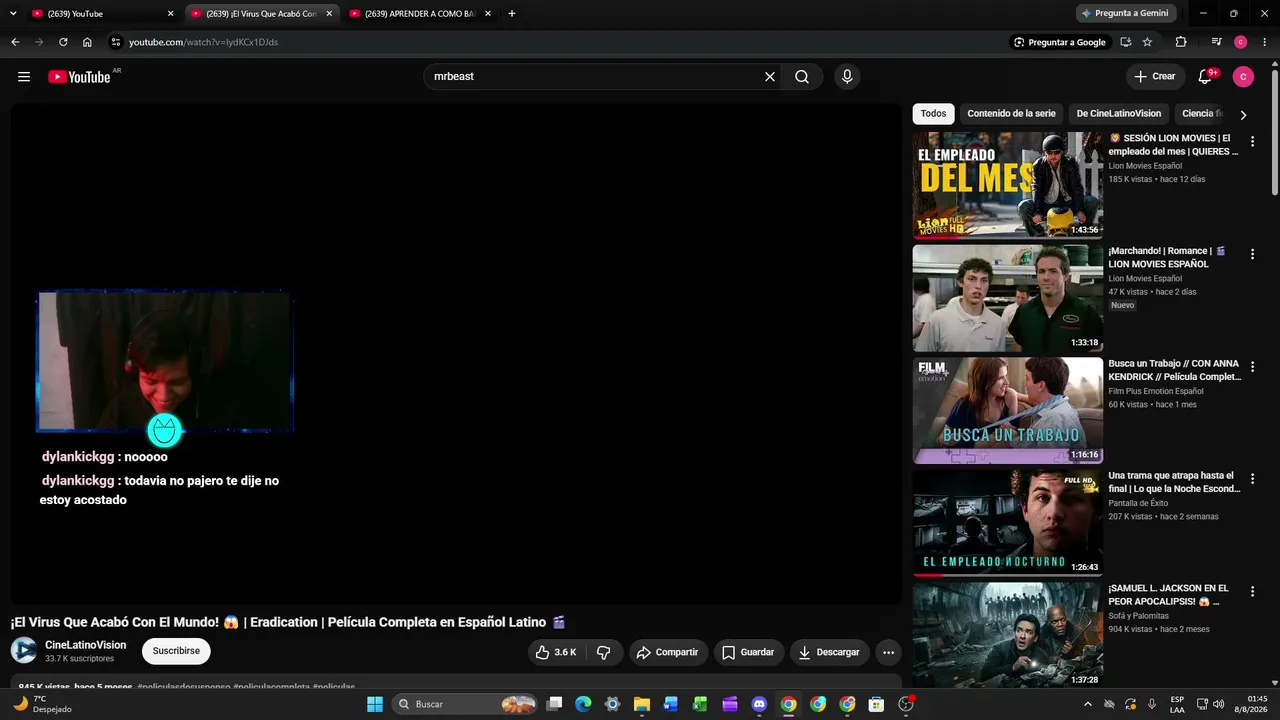
Task: Open El Empleado Nocturno thumbnail
Action: tap(1007, 523)
